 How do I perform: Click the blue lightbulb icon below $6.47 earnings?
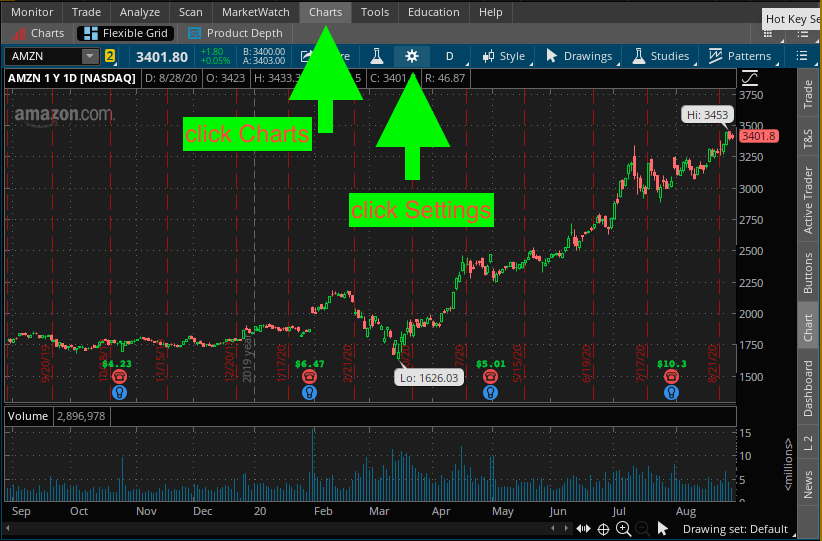(309, 392)
